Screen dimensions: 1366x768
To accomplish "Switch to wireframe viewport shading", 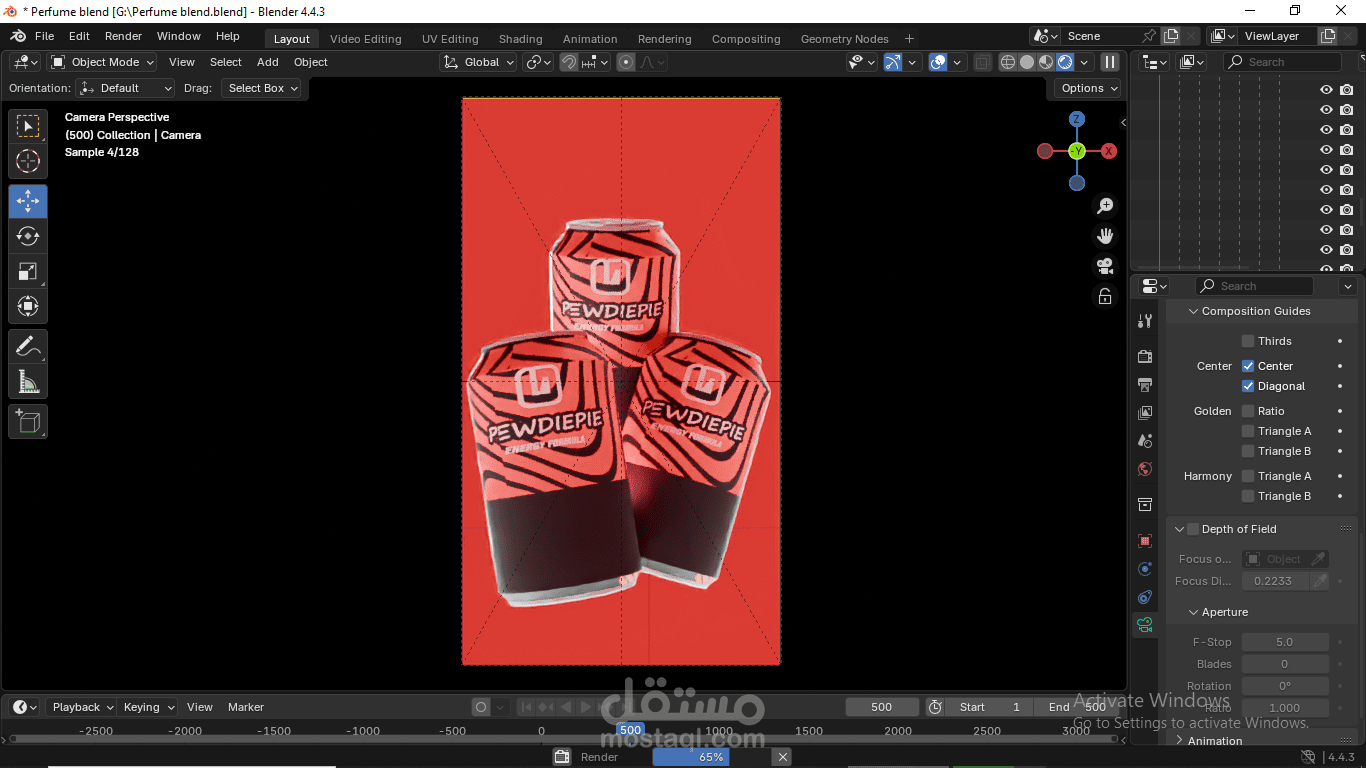I will (x=1008, y=62).
